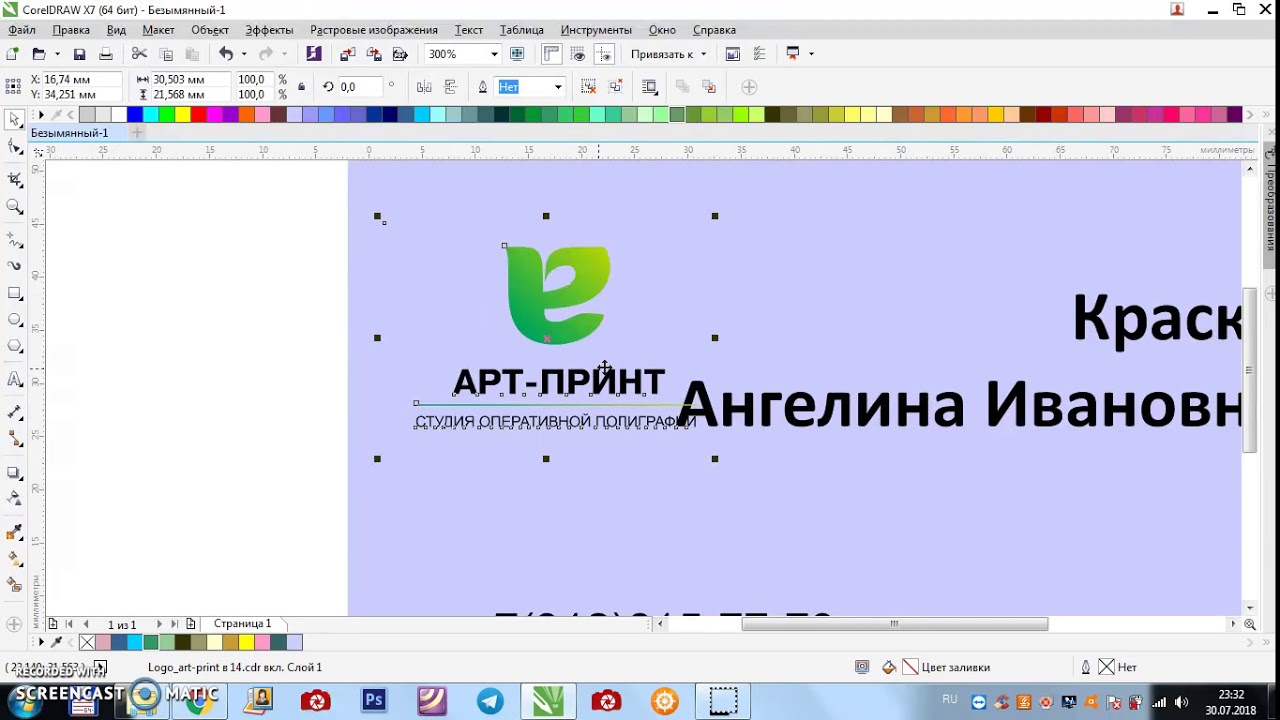1280x720 pixels.
Task: Open the Эффекты menu
Action: (269, 30)
